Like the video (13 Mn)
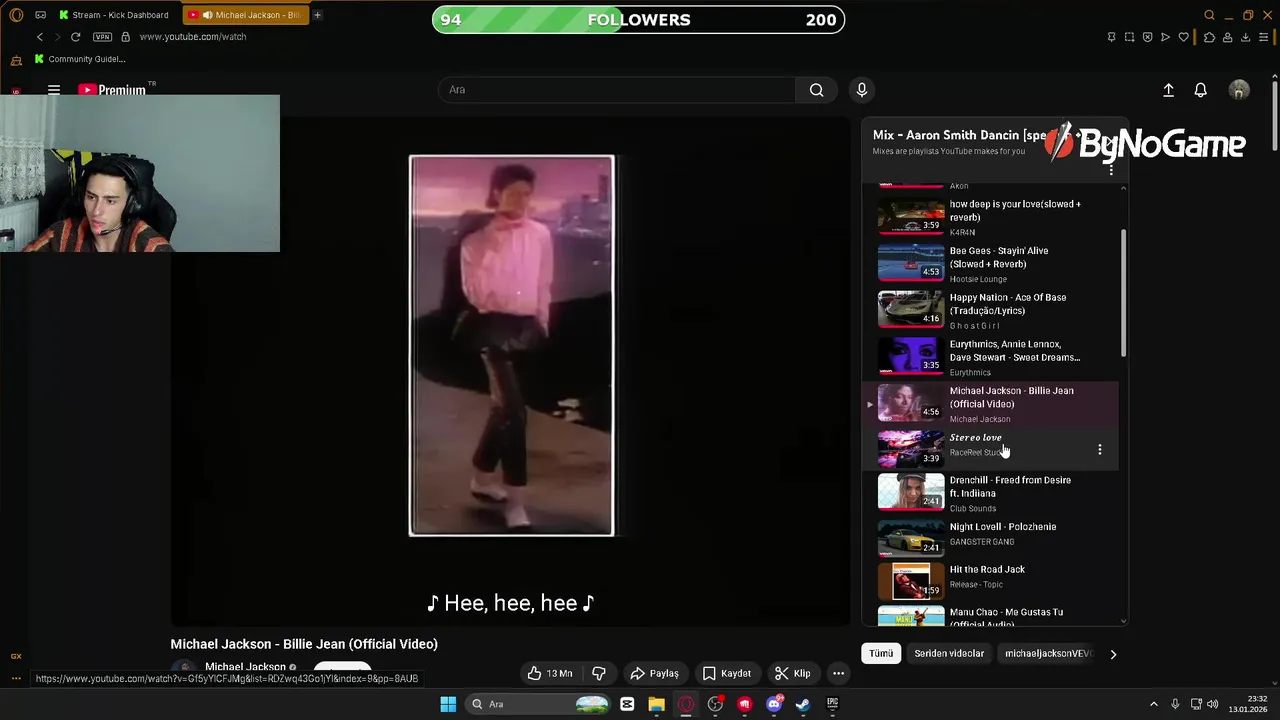Viewport: 1280px width, 720px height. (551, 673)
